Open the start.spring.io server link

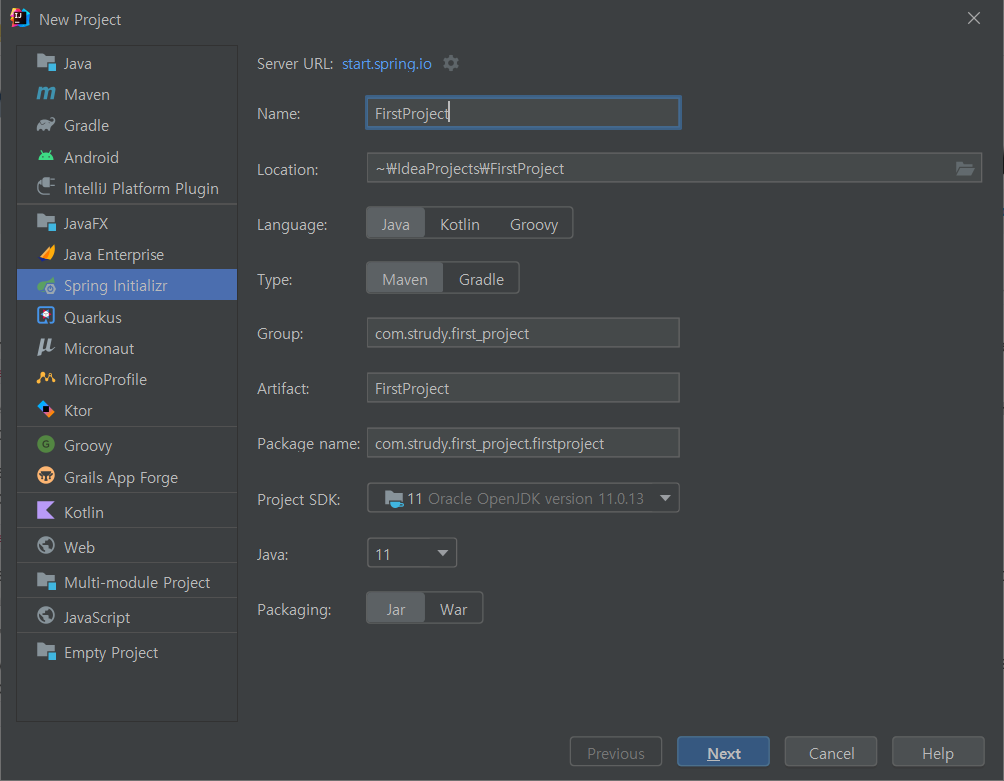pyautogui.click(x=387, y=64)
